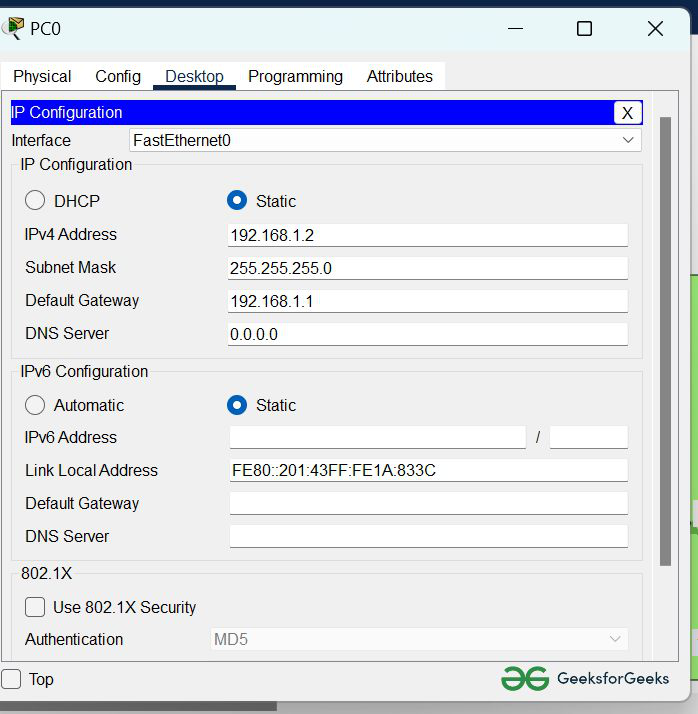698x714 pixels.
Task: Switch to the Physical tab
Action: point(42,76)
